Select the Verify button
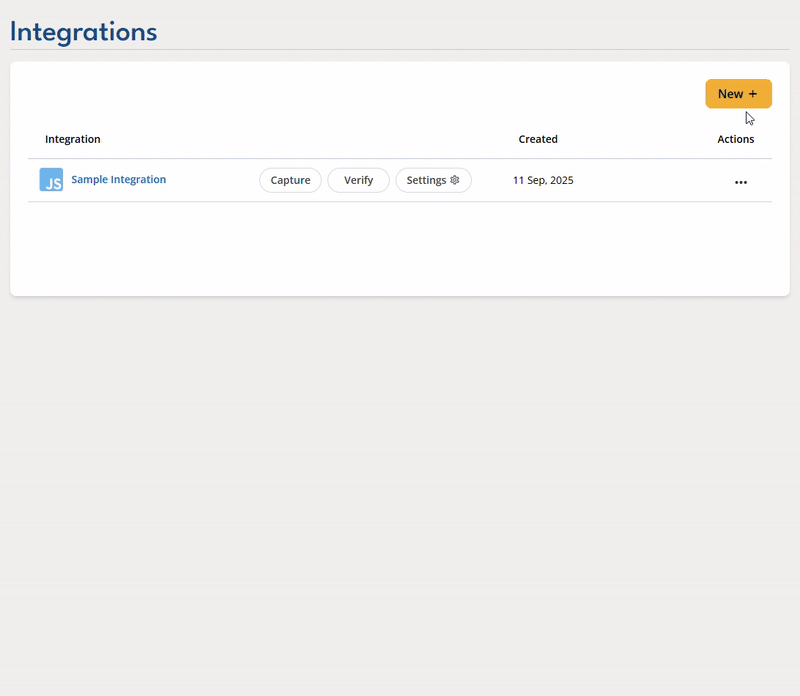800x696 pixels. (x=358, y=180)
